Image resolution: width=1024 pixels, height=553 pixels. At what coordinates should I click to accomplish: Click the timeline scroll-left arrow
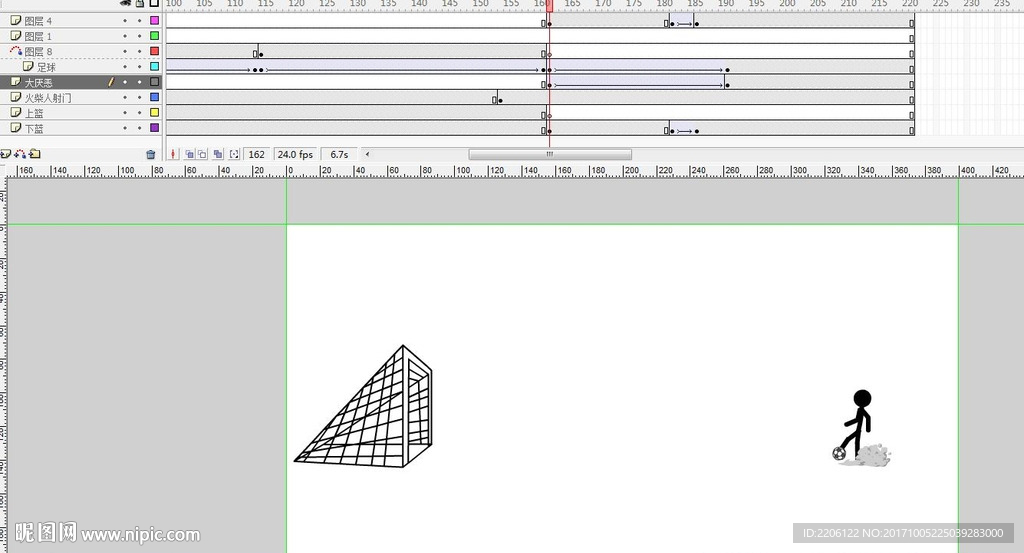368,155
